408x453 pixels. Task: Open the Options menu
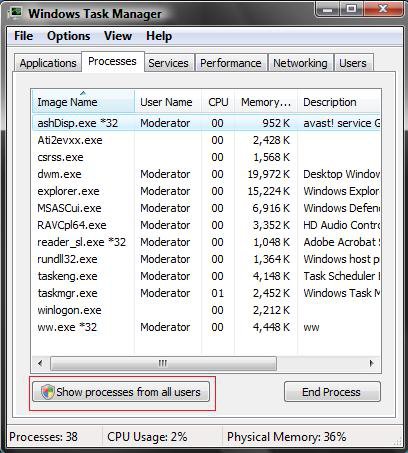(69, 36)
